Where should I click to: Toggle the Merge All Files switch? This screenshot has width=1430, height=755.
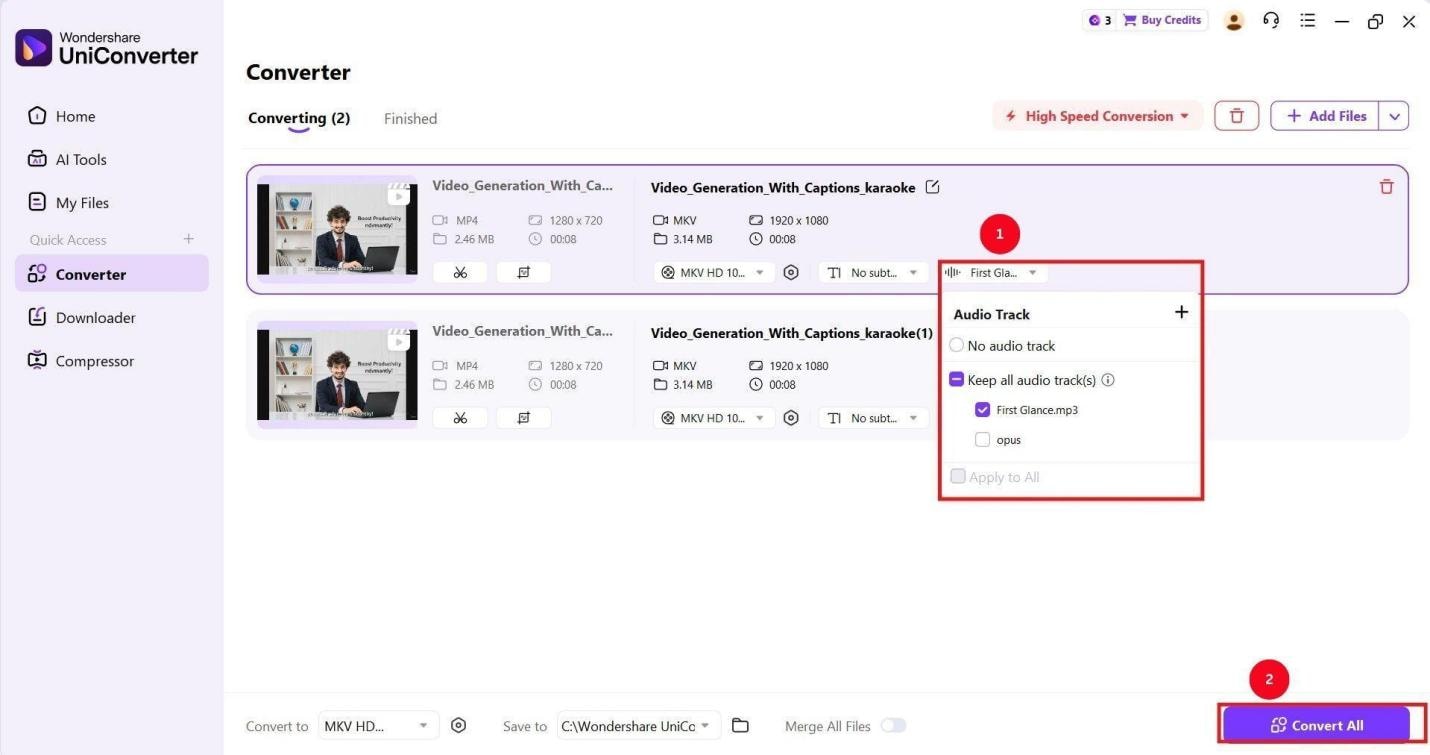click(893, 725)
